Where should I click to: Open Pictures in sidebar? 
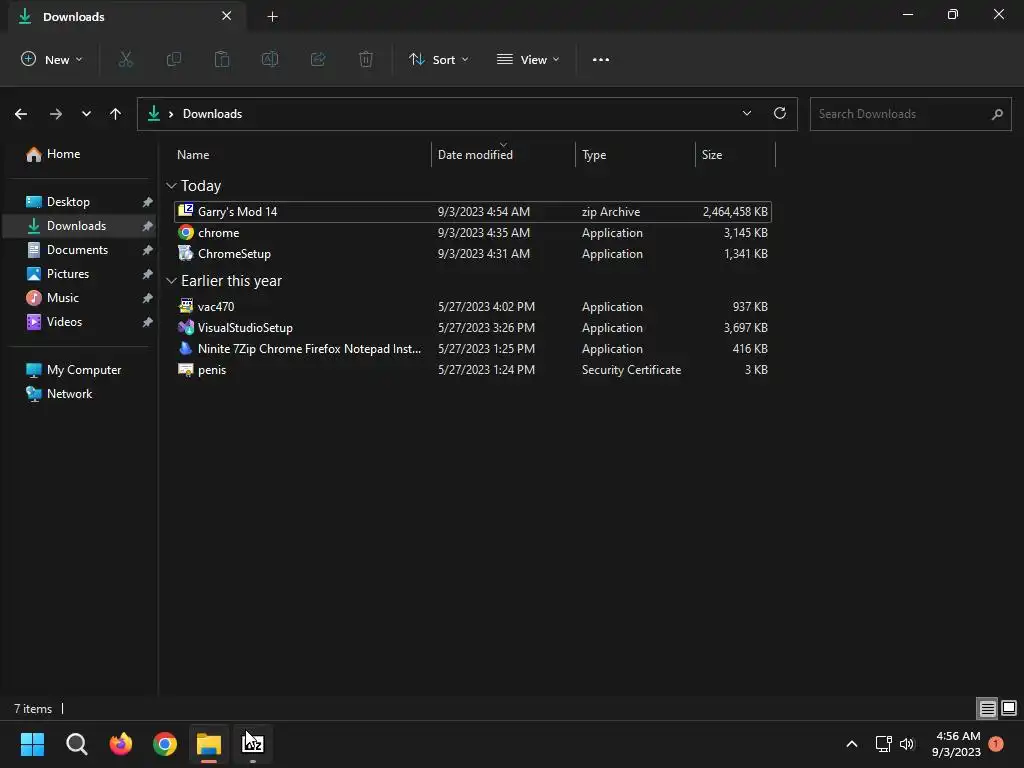tap(68, 274)
